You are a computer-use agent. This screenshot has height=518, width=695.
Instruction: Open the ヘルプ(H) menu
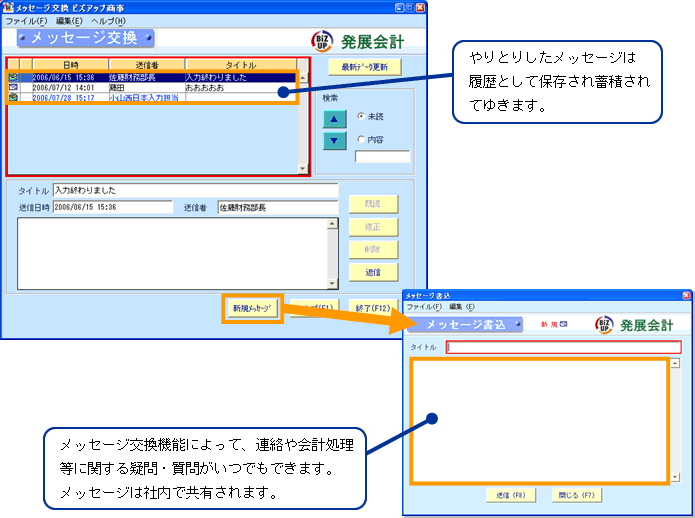pyautogui.click(x=108, y=21)
